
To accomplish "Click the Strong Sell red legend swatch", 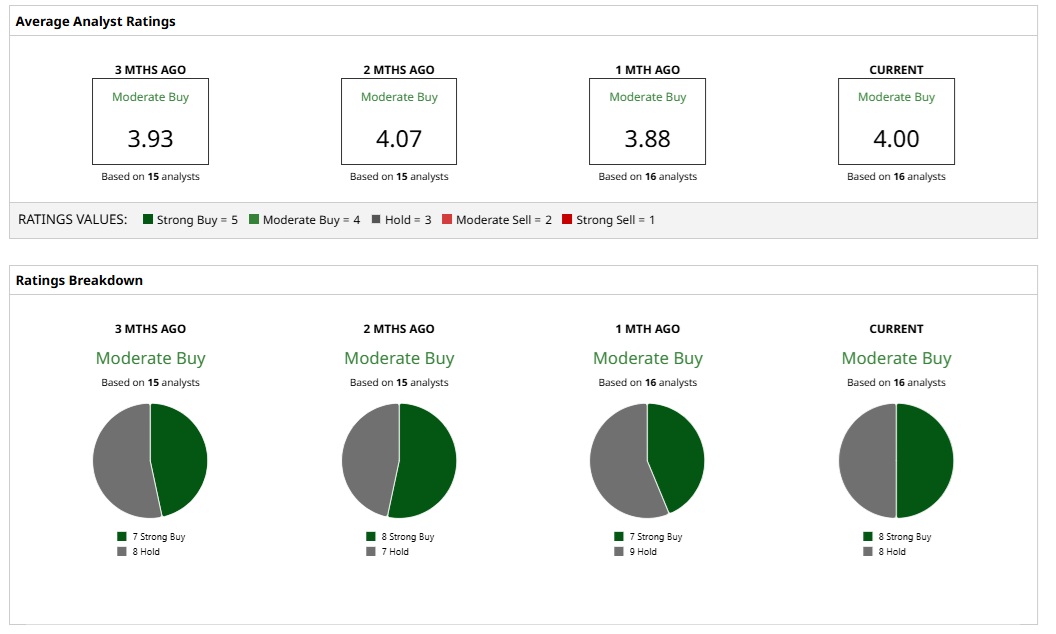I will (567, 219).
